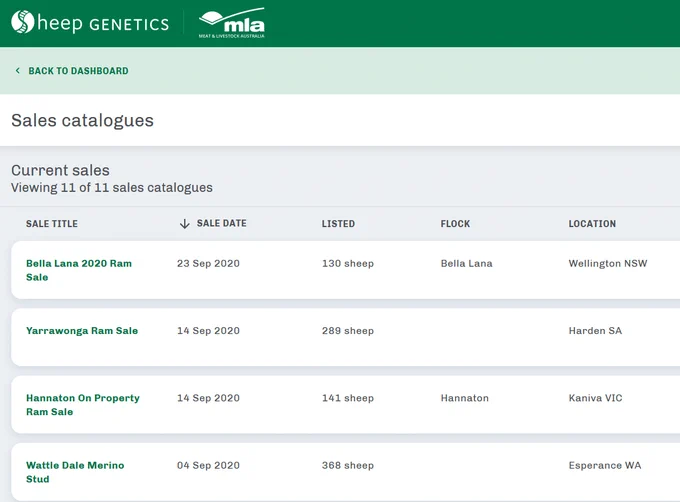
Task: Open Hannaton On Property Ram Sale catalogue
Action: pyautogui.click(x=83, y=404)
